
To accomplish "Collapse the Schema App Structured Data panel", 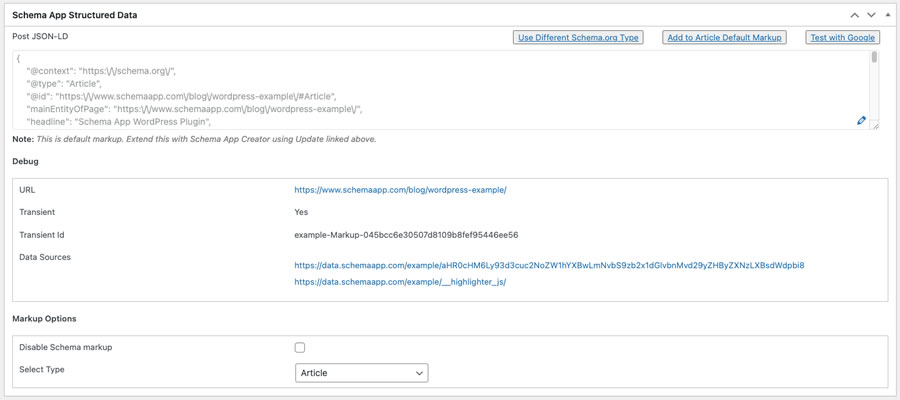I will (887, 15).
